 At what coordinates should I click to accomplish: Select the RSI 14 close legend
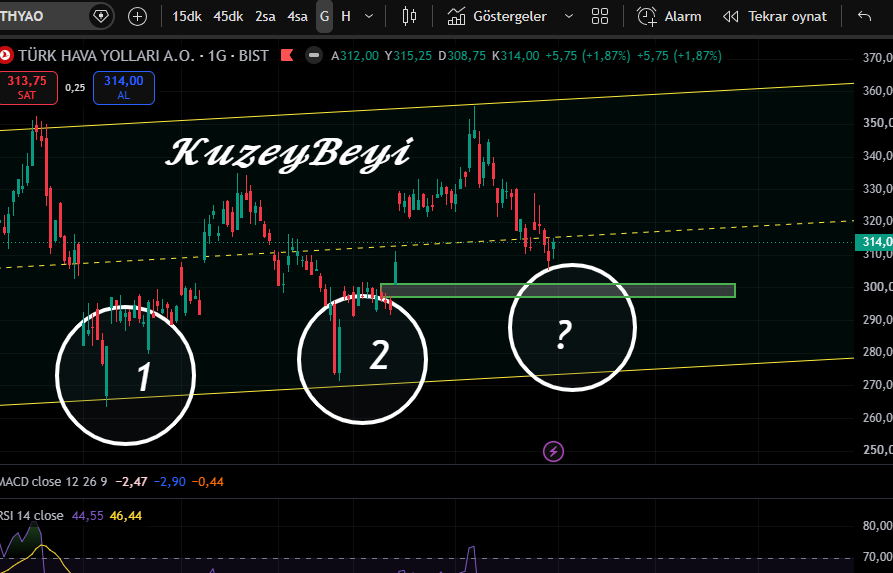pos(32,516)
